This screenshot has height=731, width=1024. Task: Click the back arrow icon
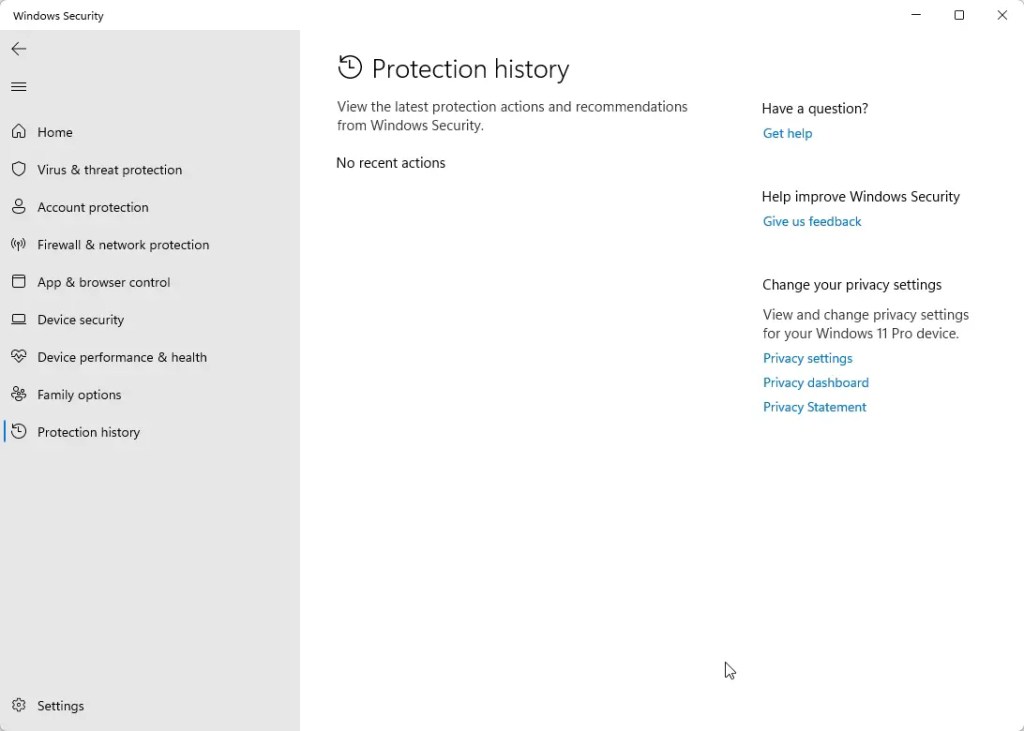tap(18, 49)
